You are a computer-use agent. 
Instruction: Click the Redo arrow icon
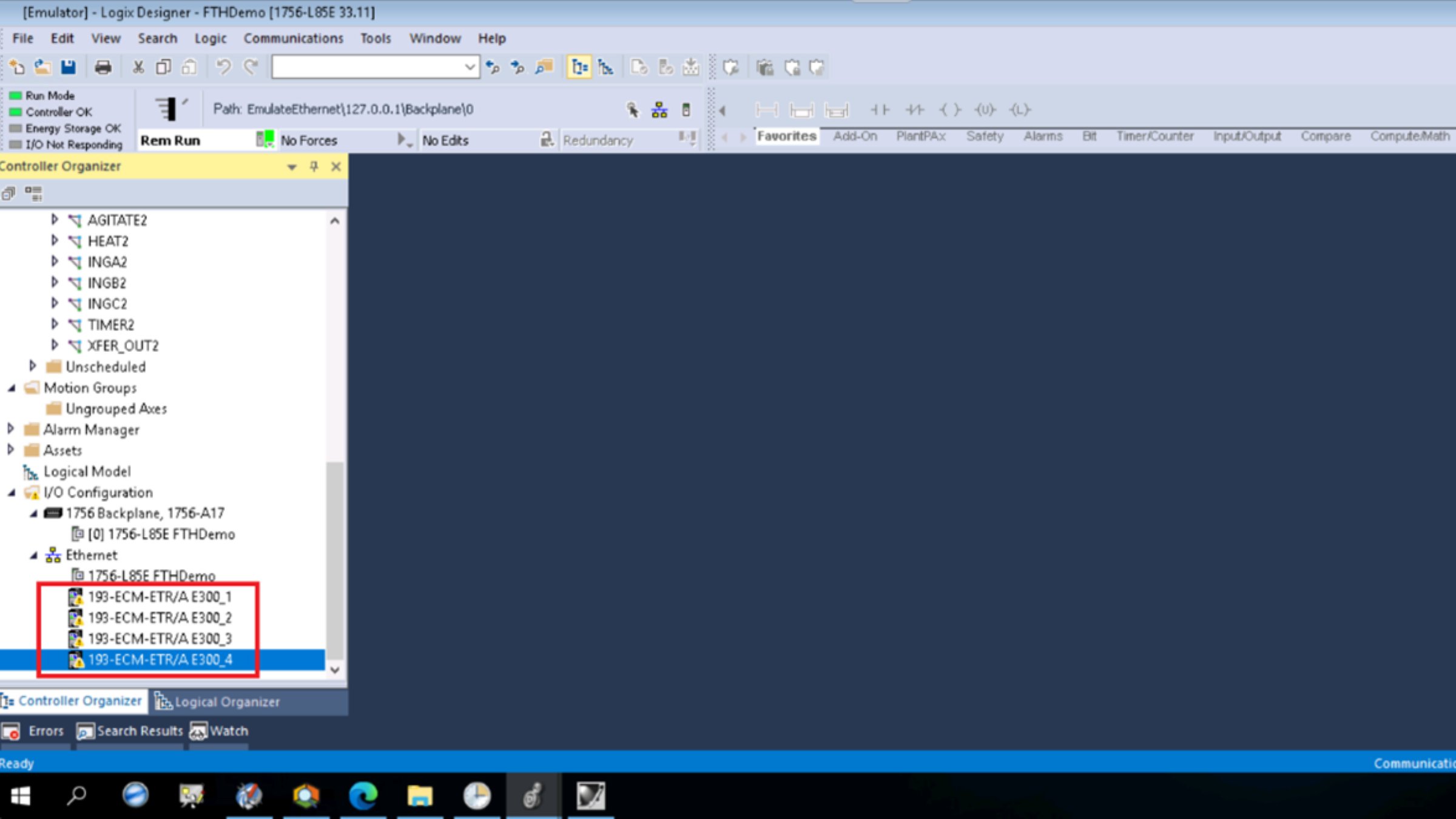[x=251, y=67]
